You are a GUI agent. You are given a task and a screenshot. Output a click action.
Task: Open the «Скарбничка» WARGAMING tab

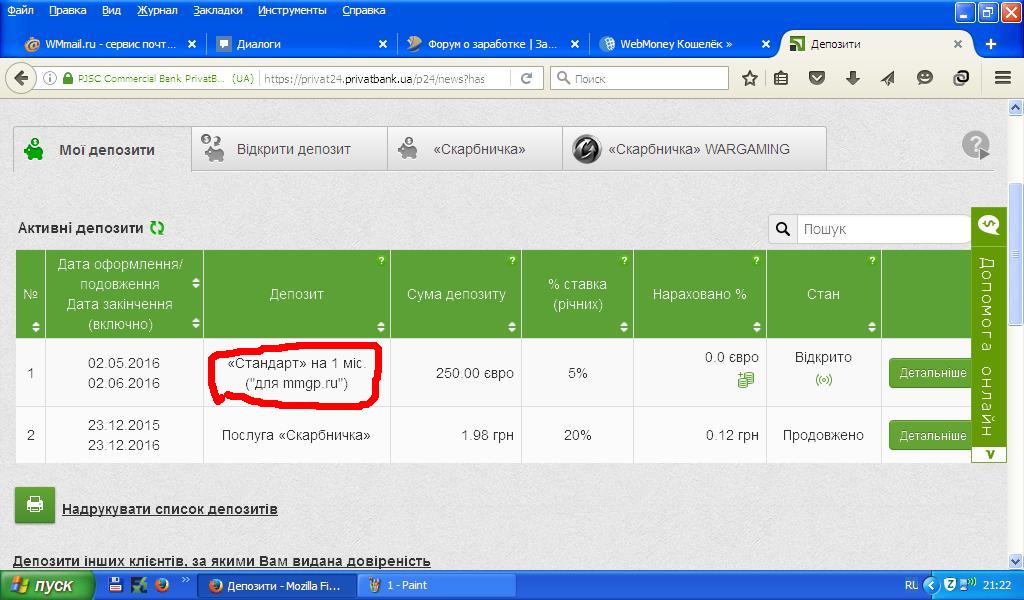(x=695, y=149)
